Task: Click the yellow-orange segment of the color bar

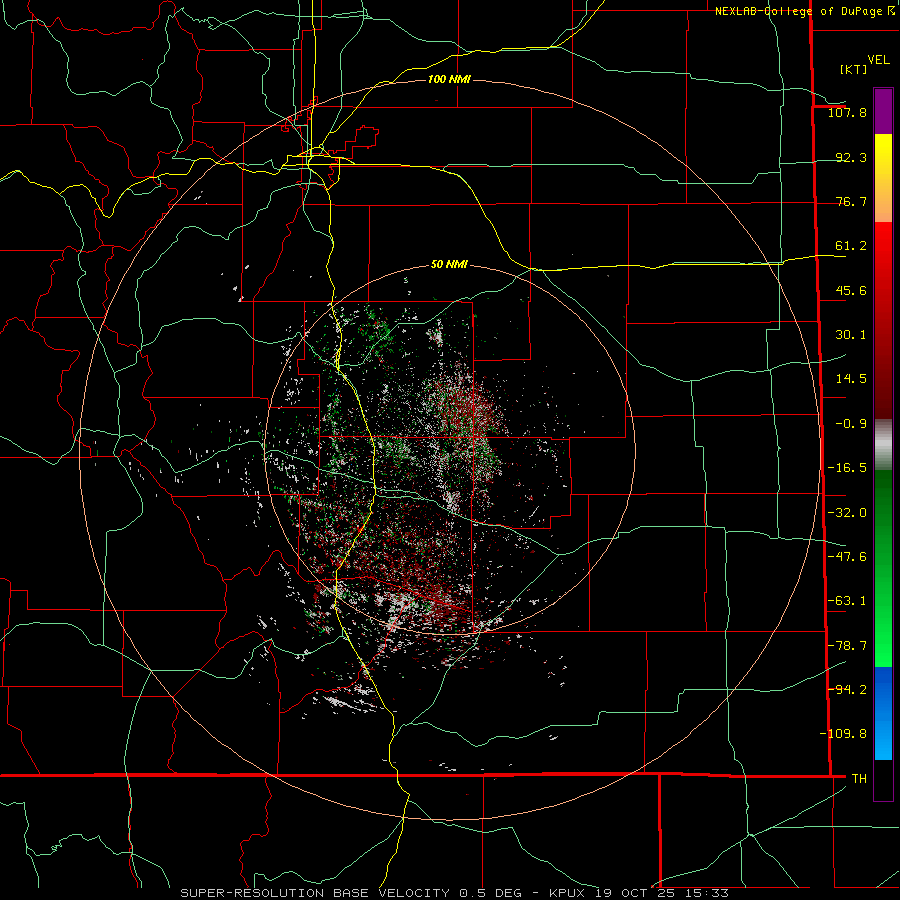Action: (x=883, y=178)
